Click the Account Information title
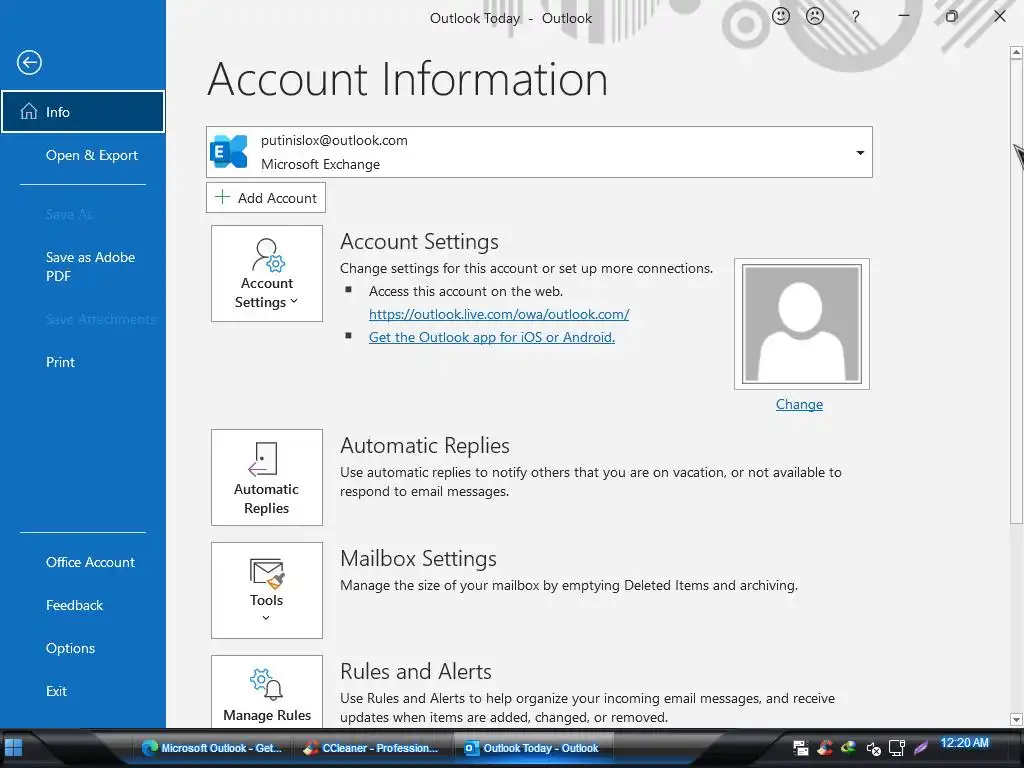Viewport: 1024px width, 768px height. (x=408, y=79)
